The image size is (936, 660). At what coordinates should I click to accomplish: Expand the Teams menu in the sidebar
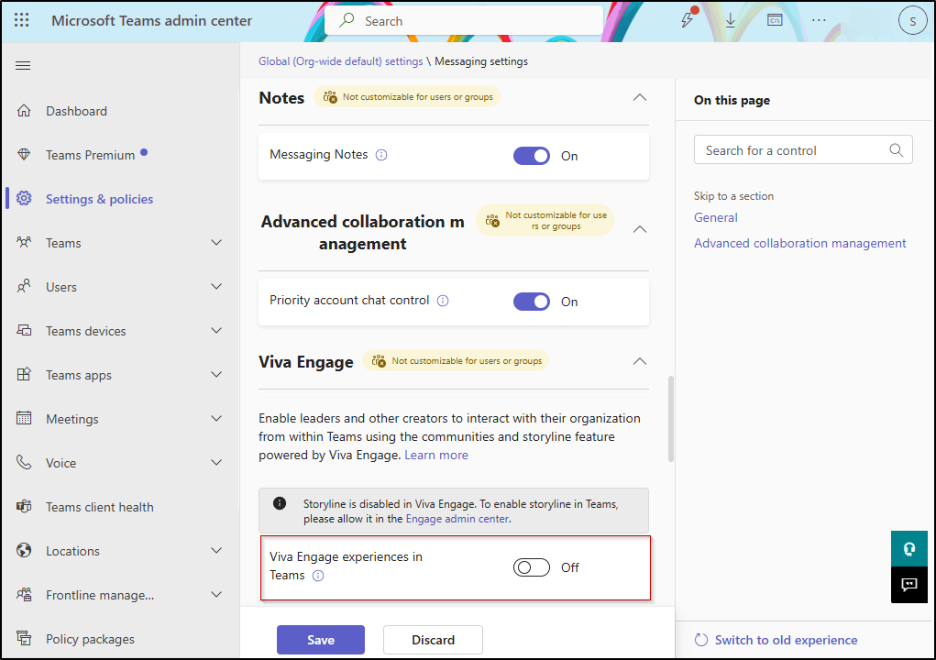pos(216,243)
